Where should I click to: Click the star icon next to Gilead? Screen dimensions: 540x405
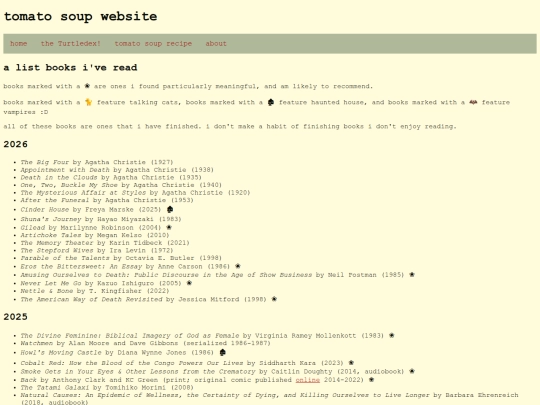pyautogui.click(x=169, y=227)
